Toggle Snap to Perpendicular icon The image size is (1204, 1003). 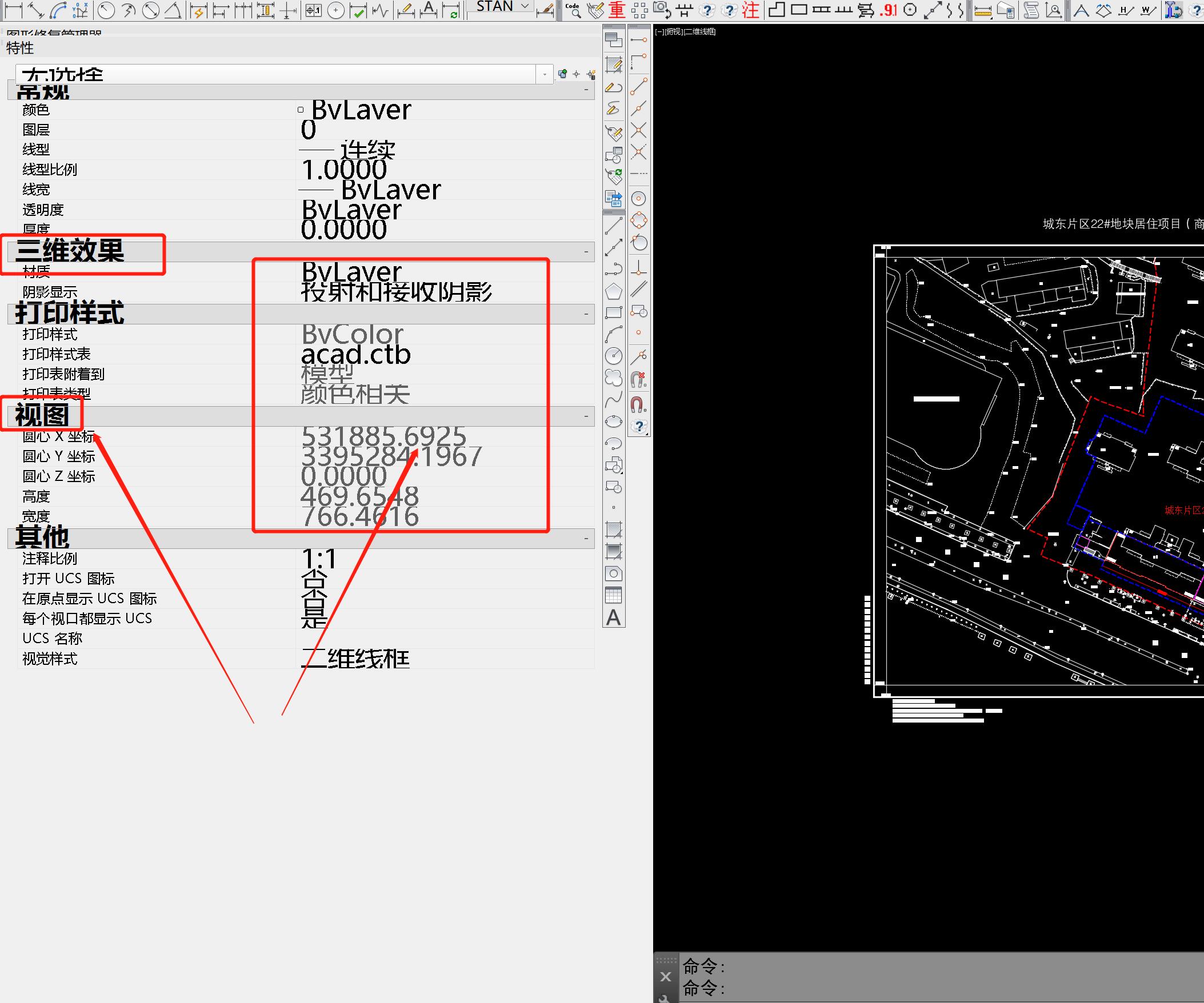tap(639, 268)
